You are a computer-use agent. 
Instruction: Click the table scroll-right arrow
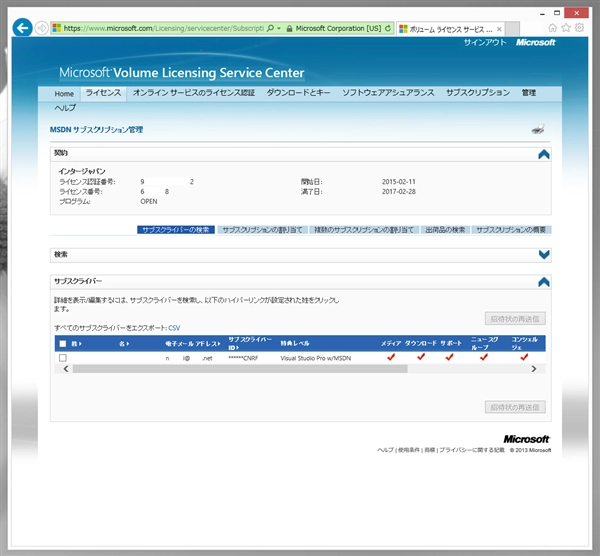point(534,369)
